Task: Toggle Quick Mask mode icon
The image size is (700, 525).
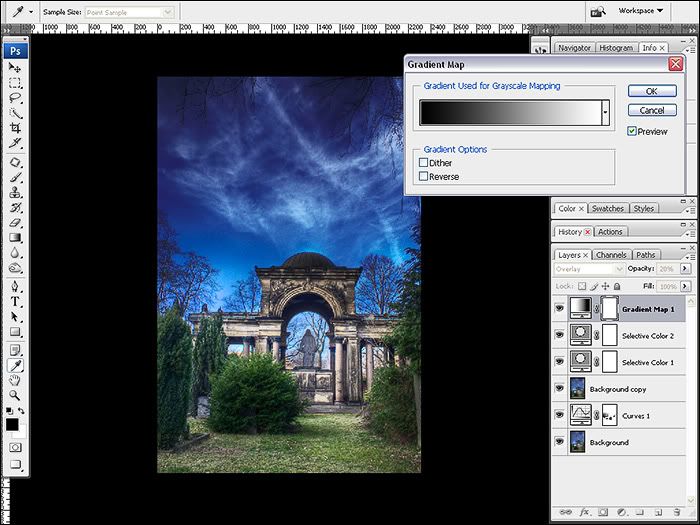Action: [x=15, y=447]
